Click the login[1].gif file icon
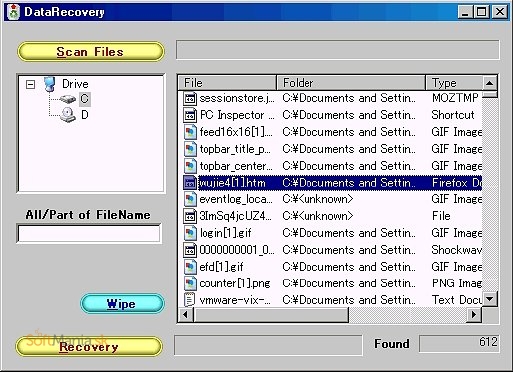 click(x=190, y=233)
